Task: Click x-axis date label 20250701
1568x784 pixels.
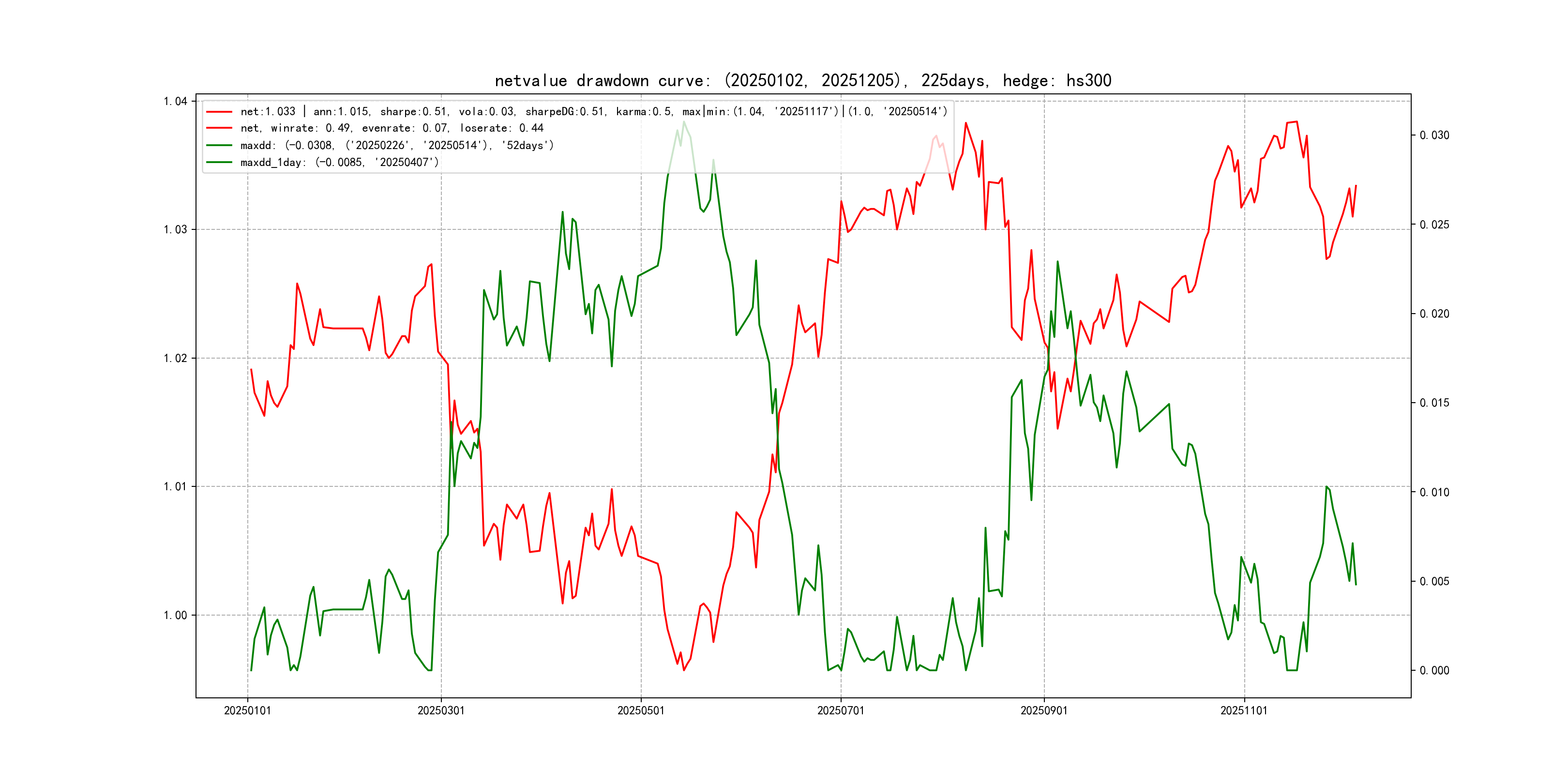Action: tap(840, 710)
